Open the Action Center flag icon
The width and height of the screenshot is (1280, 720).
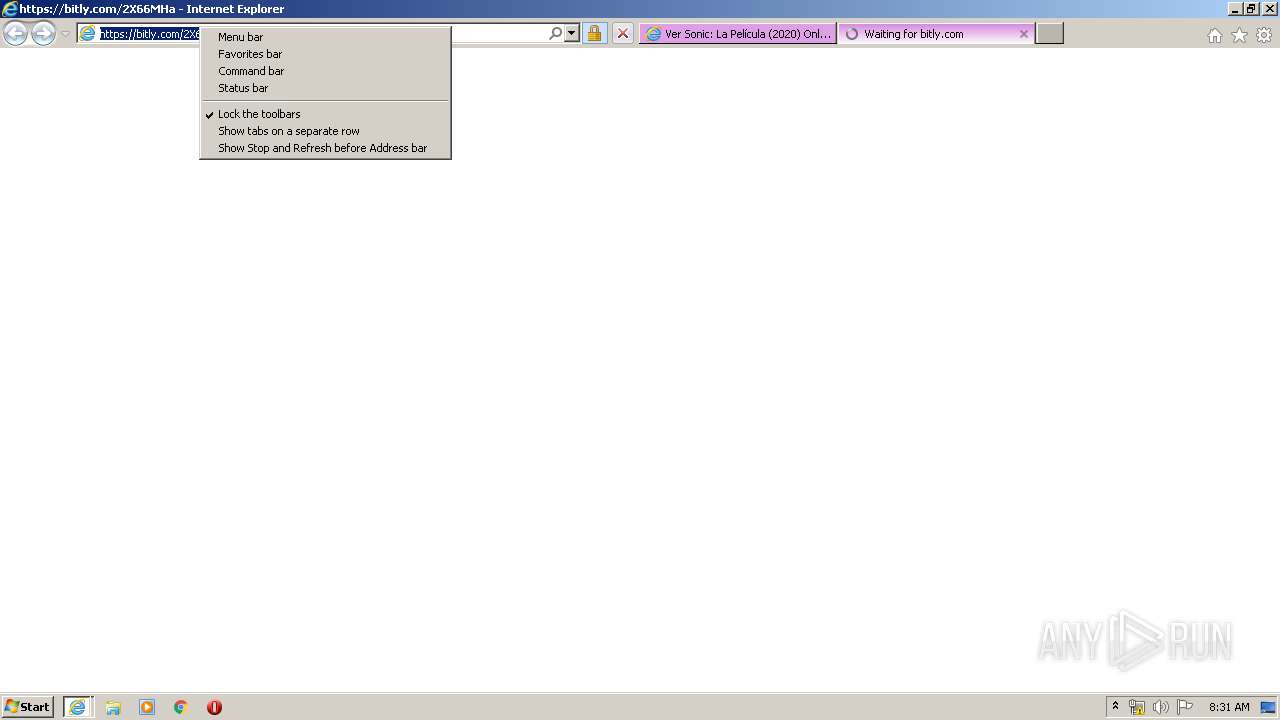[x=1185, y=707]
